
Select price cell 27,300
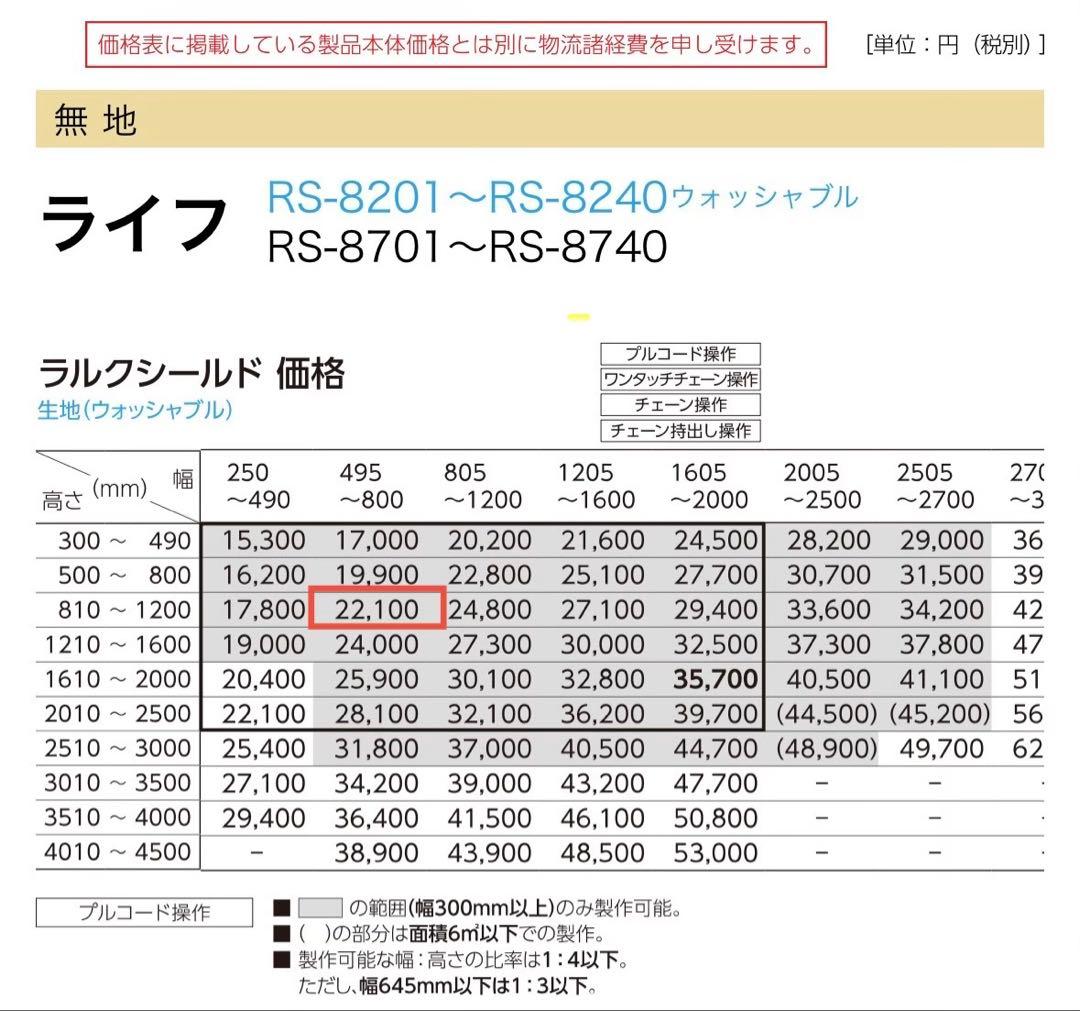click(489, 645)
